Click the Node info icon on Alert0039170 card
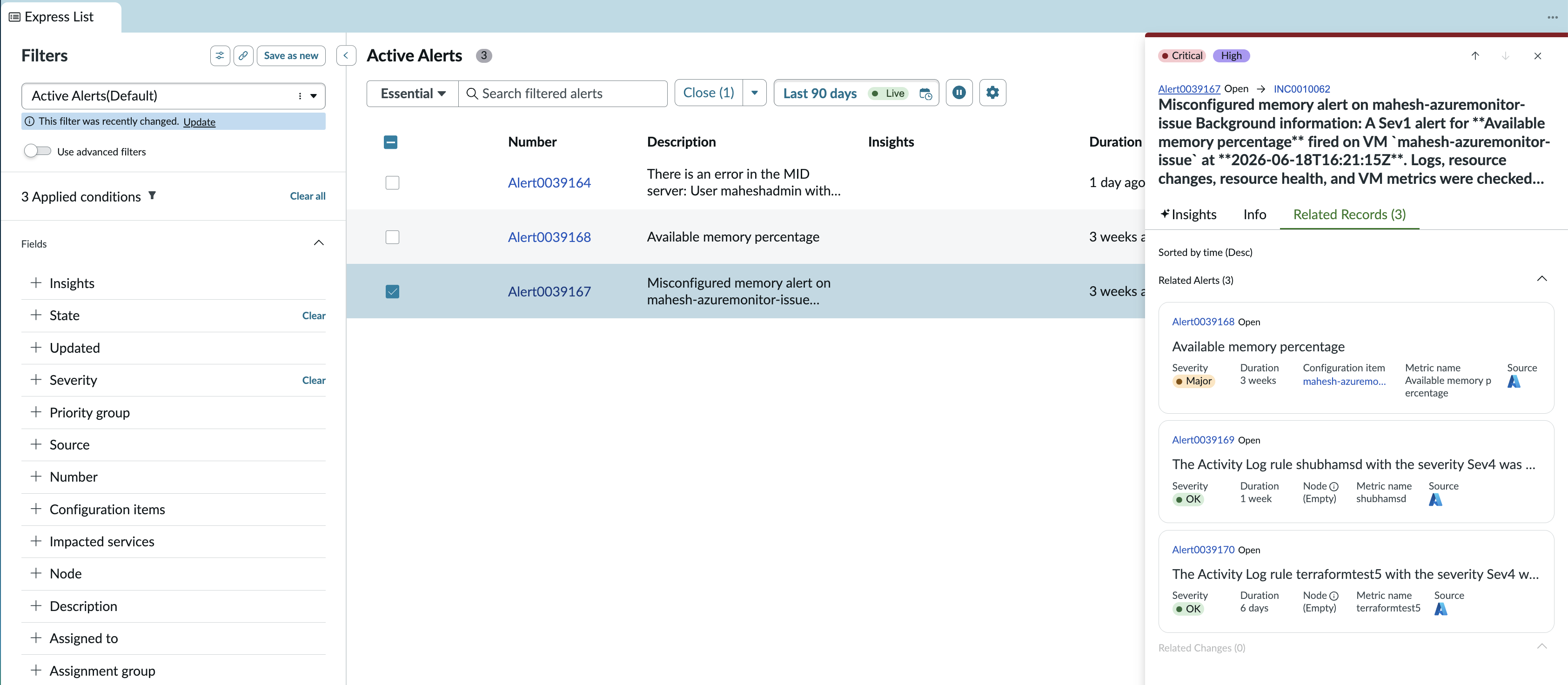Image resolution: width=1568 pixels, height=685 pixels. [1333, 596]
